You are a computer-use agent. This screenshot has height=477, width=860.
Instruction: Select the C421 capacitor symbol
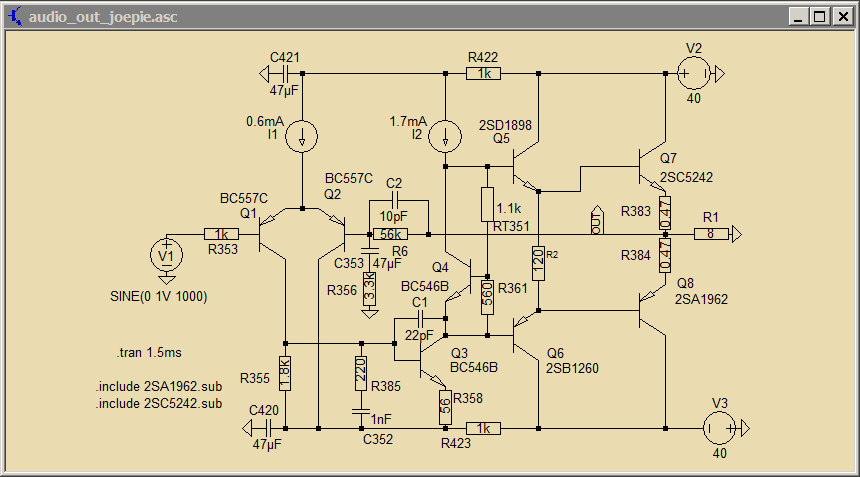pyautogui.click(x=285, y=74)
